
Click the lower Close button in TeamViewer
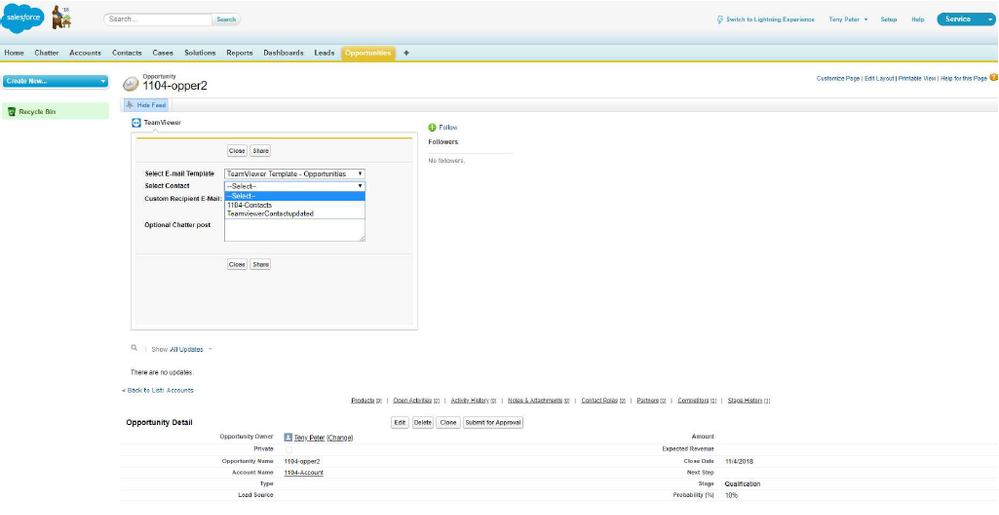pos(237,265)
